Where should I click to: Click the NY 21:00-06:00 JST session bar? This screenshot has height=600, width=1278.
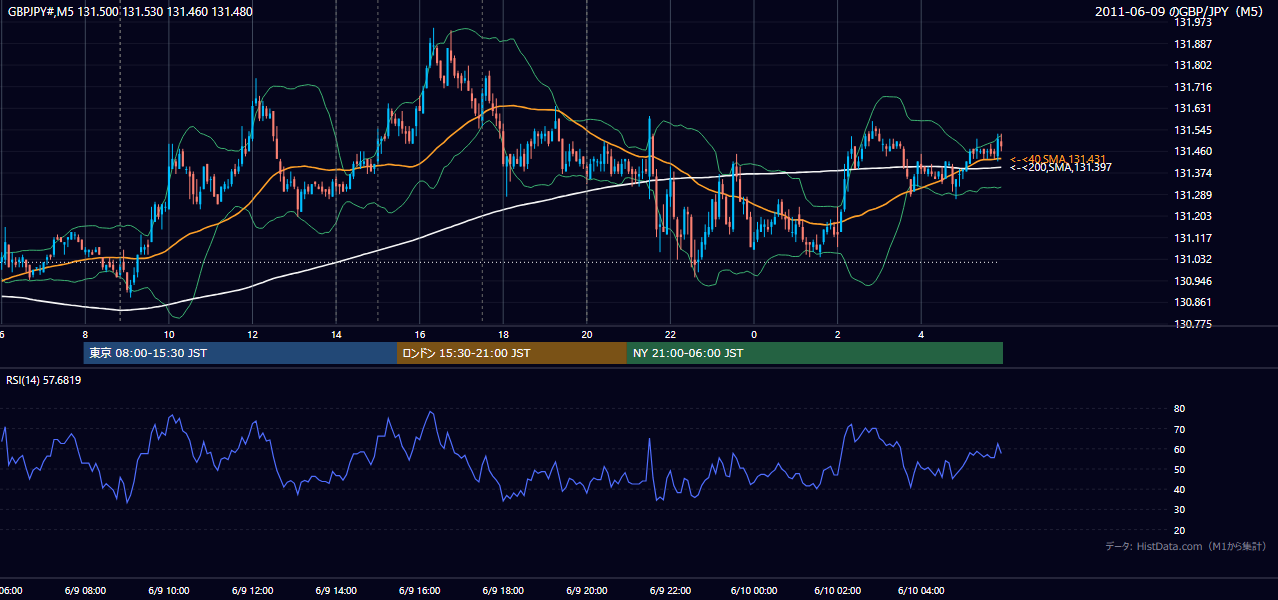coord(815,353)
